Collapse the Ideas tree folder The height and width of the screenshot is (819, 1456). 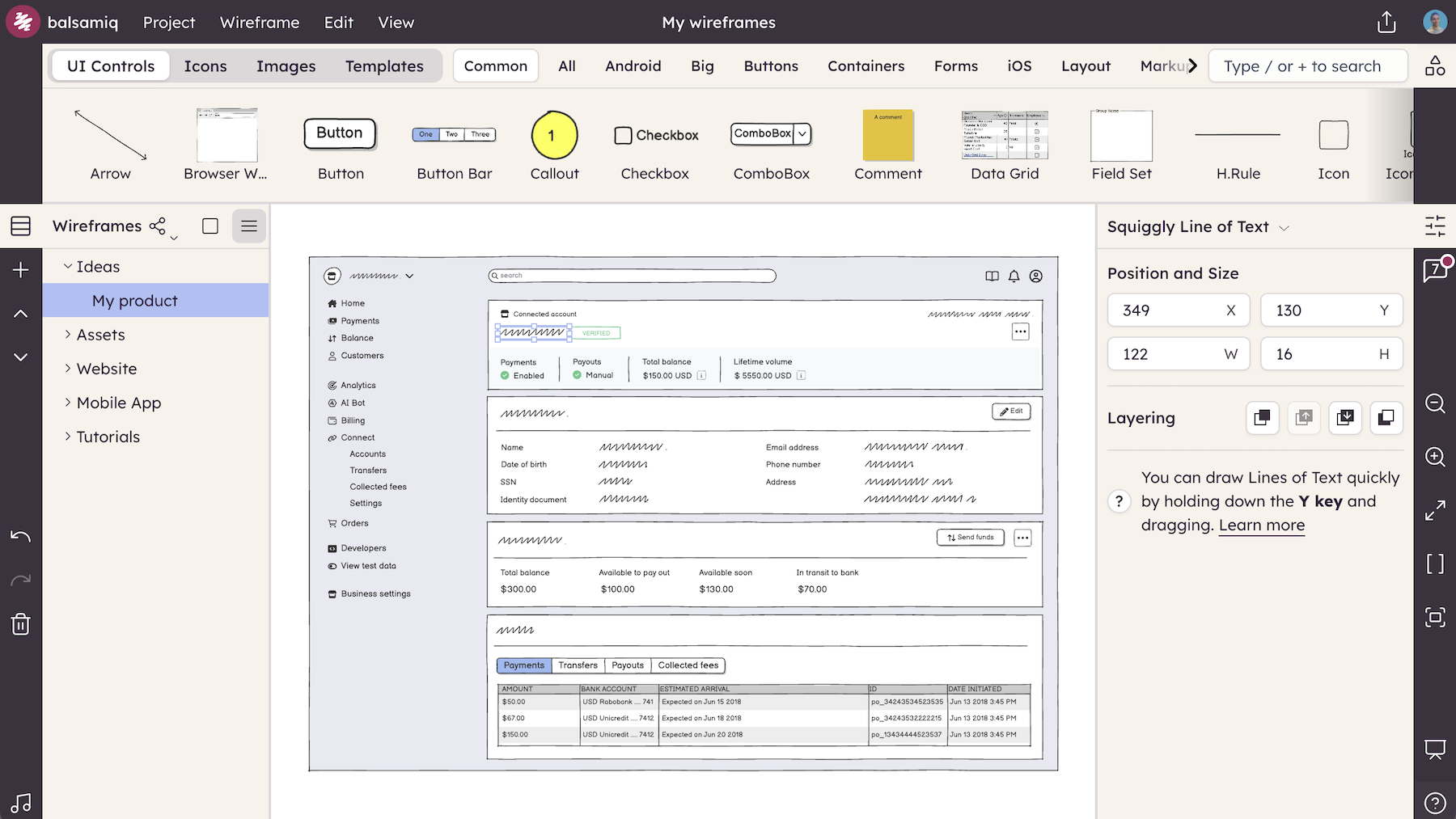point(68,267)
